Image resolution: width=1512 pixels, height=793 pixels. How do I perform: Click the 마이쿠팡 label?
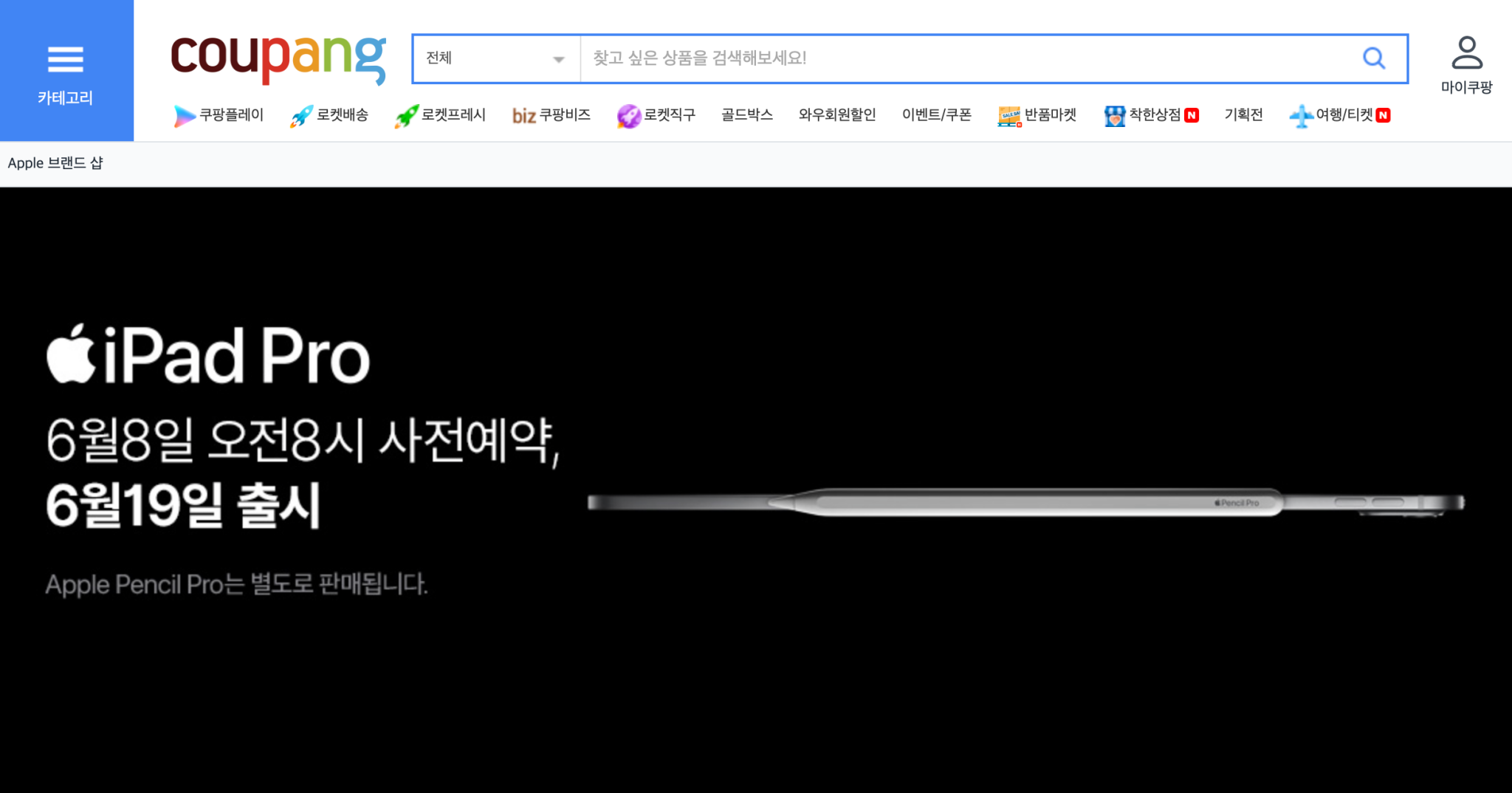coord(1467,87)
